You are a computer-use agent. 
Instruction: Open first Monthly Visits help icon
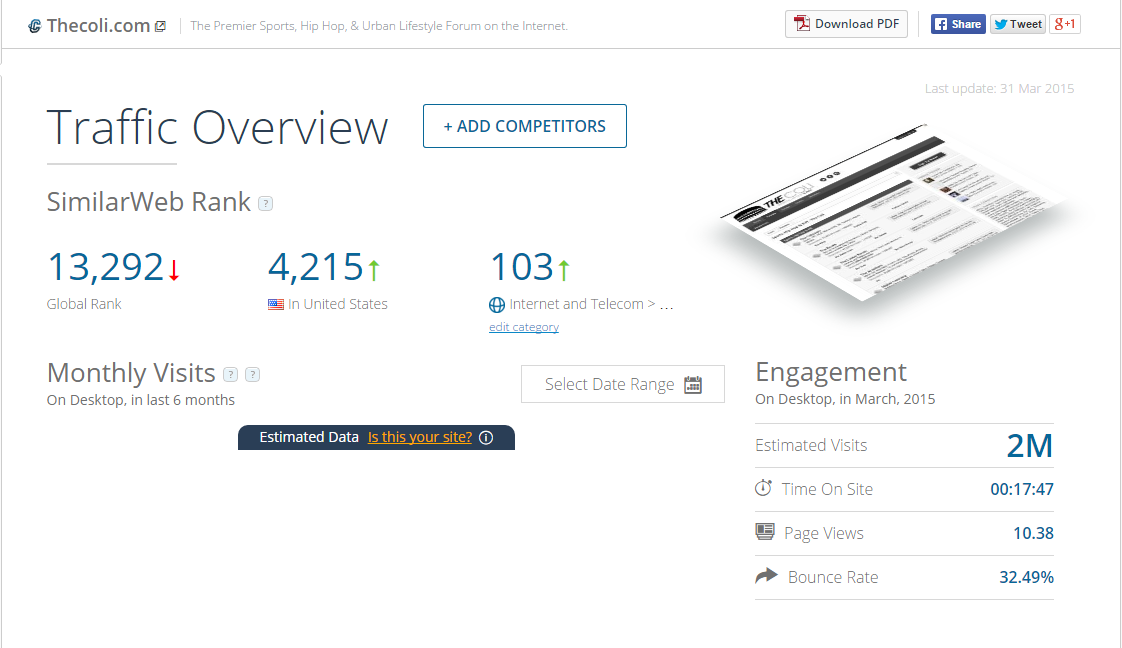pyautogui.click(x=230, y=374)
